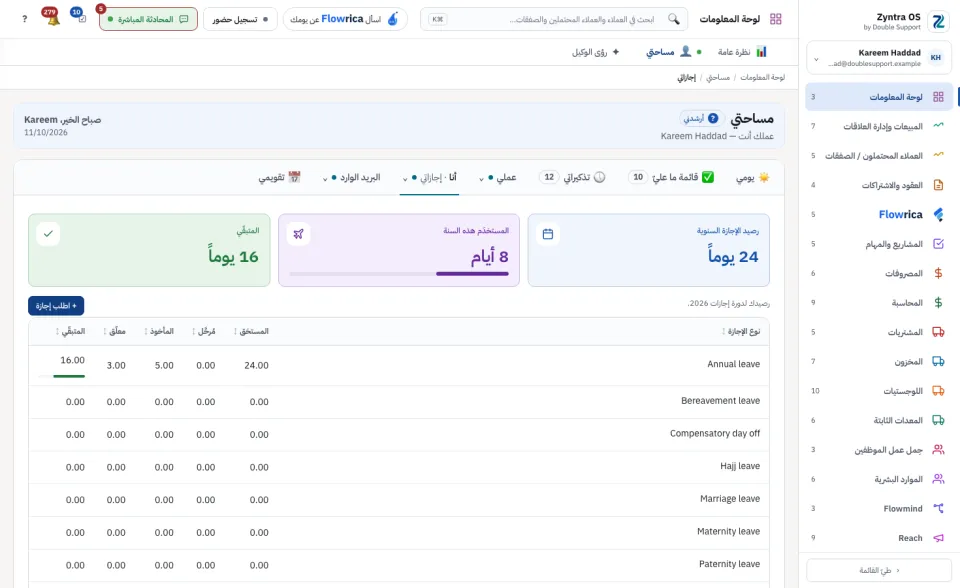This screenshot has width=960, height=588.
Task: Click the request leave button
Action: coord(56,306)
